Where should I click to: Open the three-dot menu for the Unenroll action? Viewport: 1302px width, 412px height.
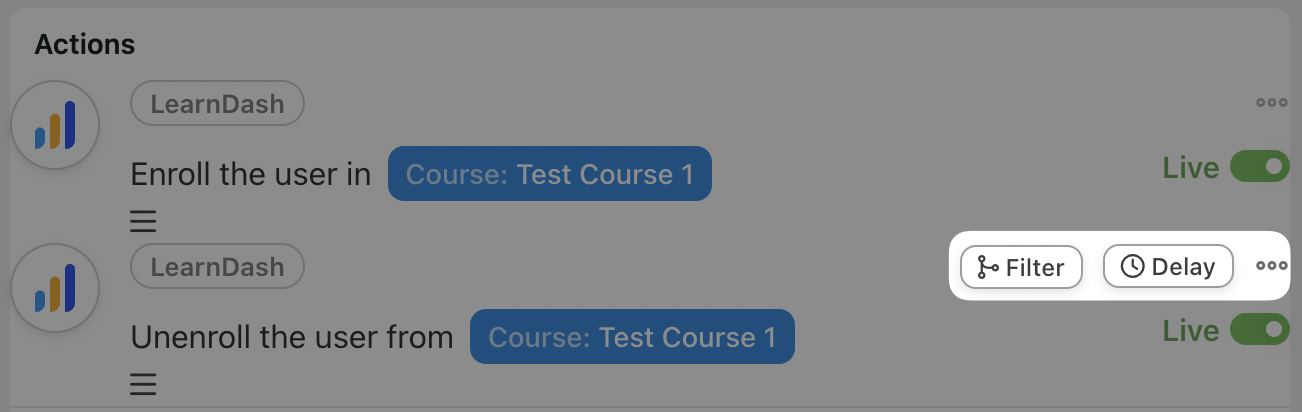click(x=1271, y=266)
